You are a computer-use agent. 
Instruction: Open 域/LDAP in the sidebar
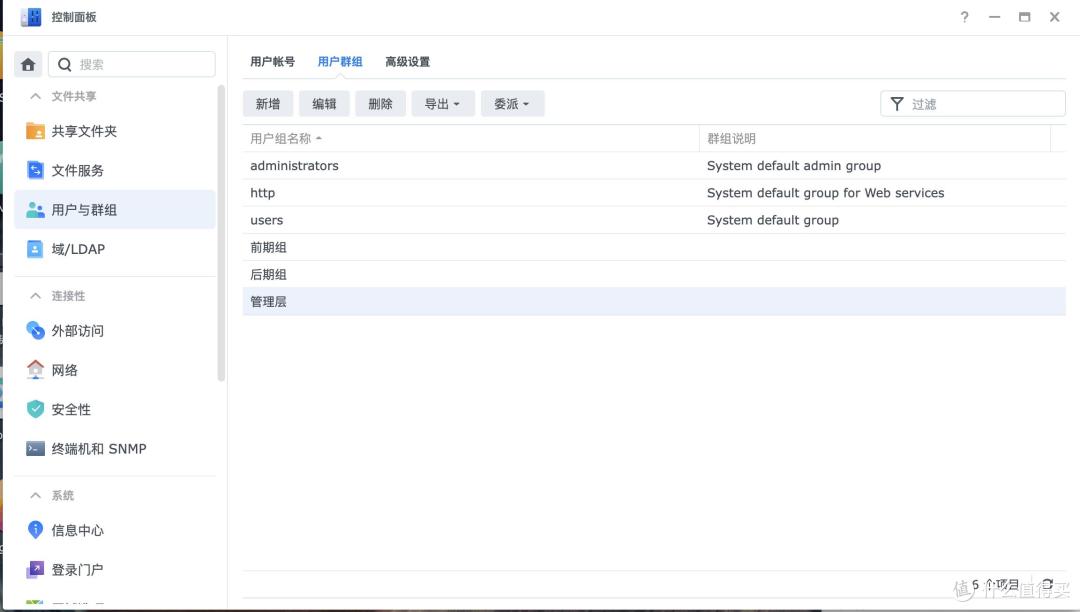click(114, 249)
